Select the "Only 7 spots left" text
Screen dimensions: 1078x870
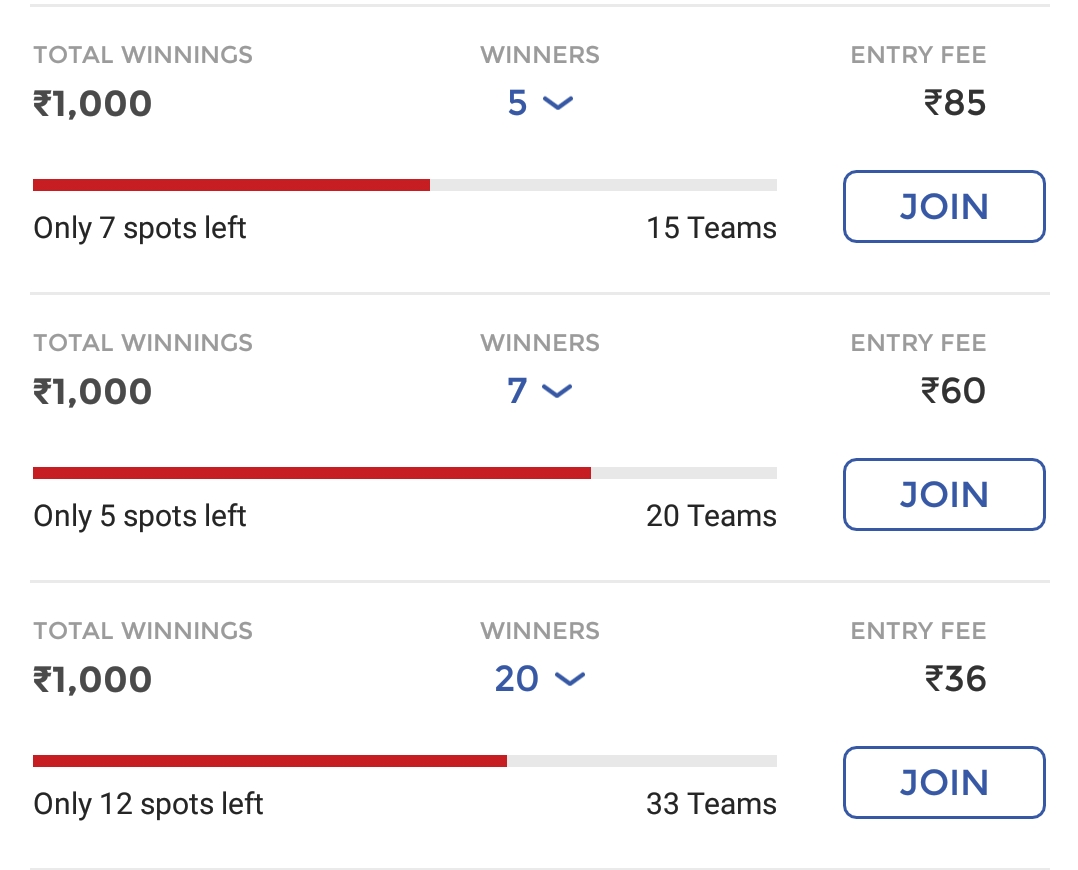pos(140,228)
